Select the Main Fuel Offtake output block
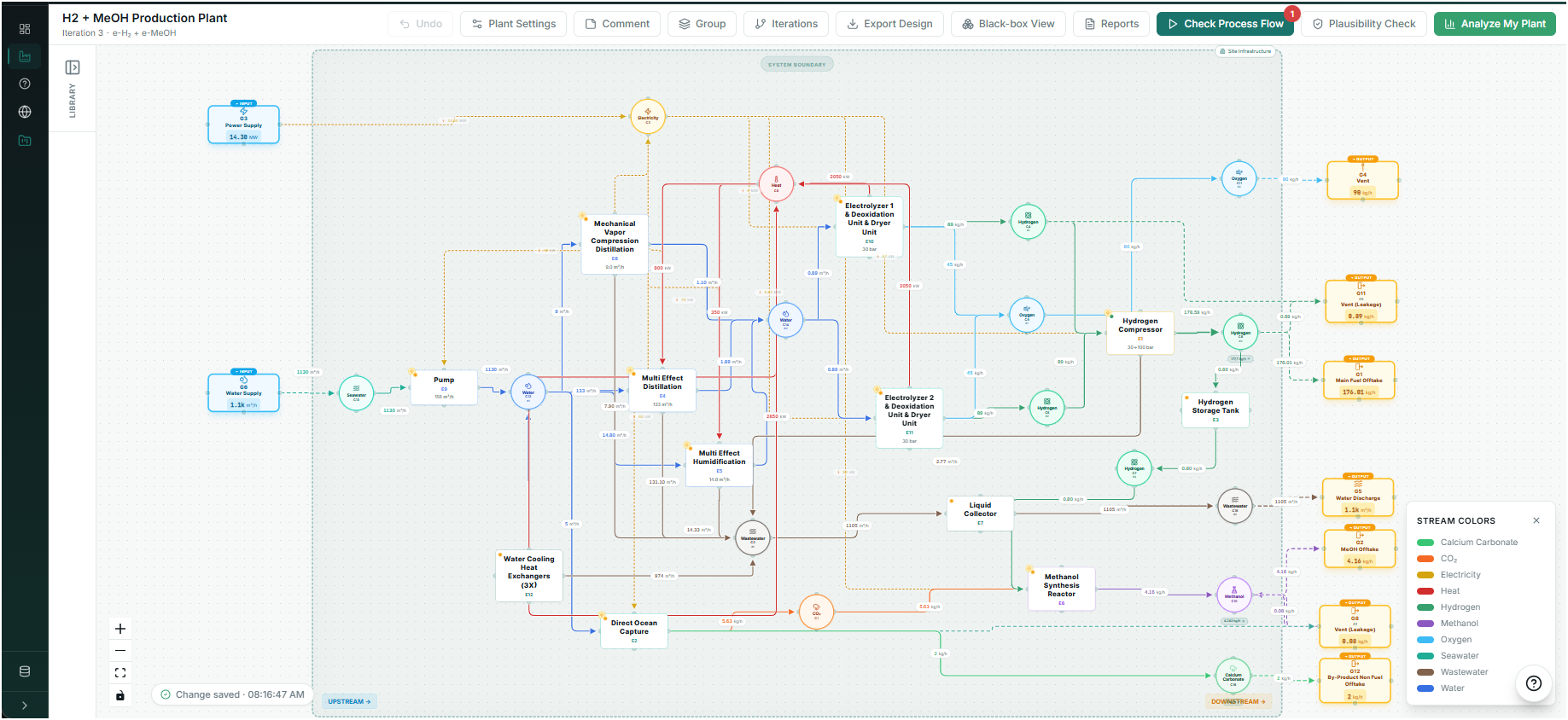Image resolution: width=1568 pixels, height=720 pixels. click(x=1359, y=380)
